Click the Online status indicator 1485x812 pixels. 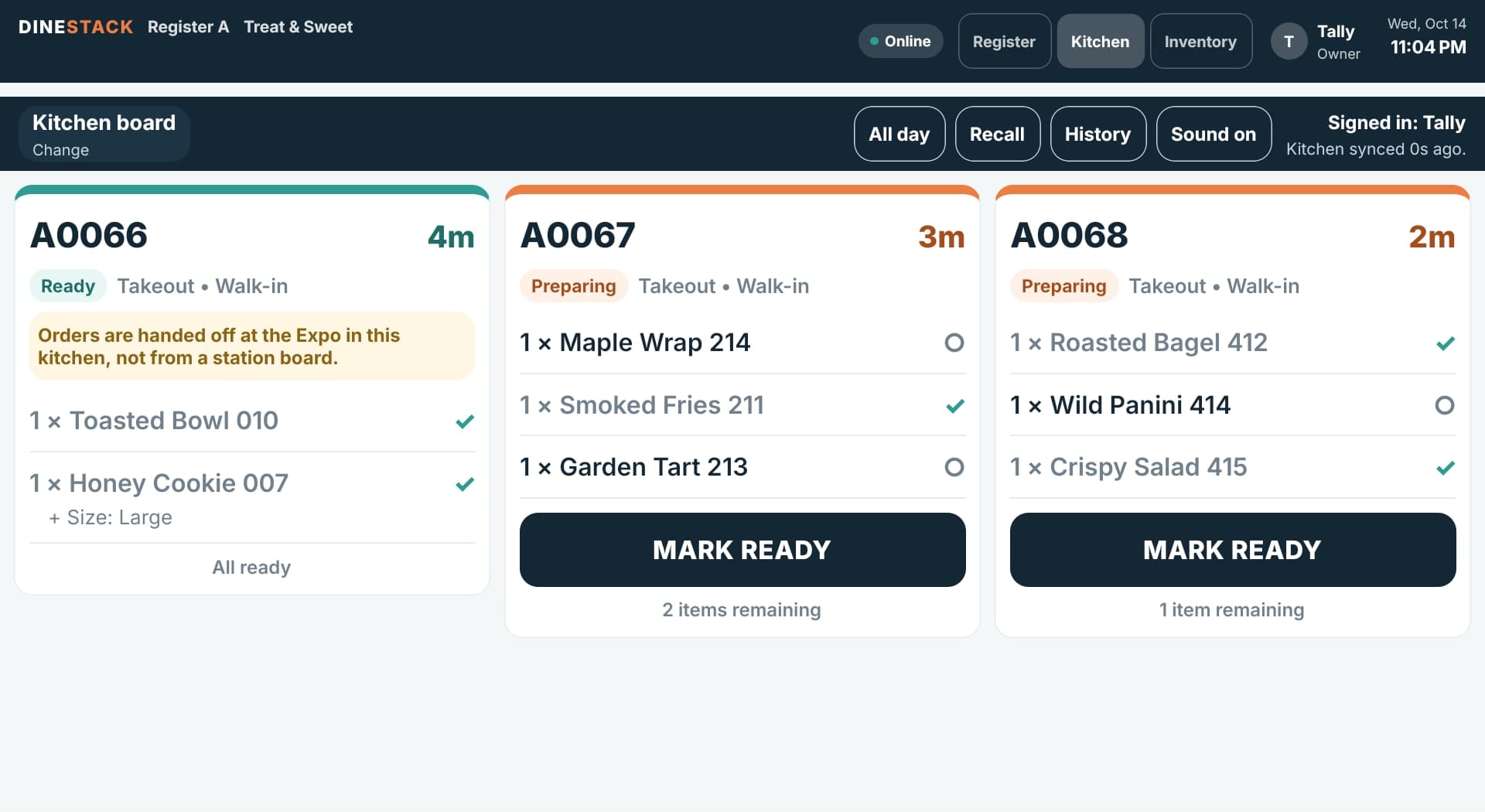pos(900,42)
